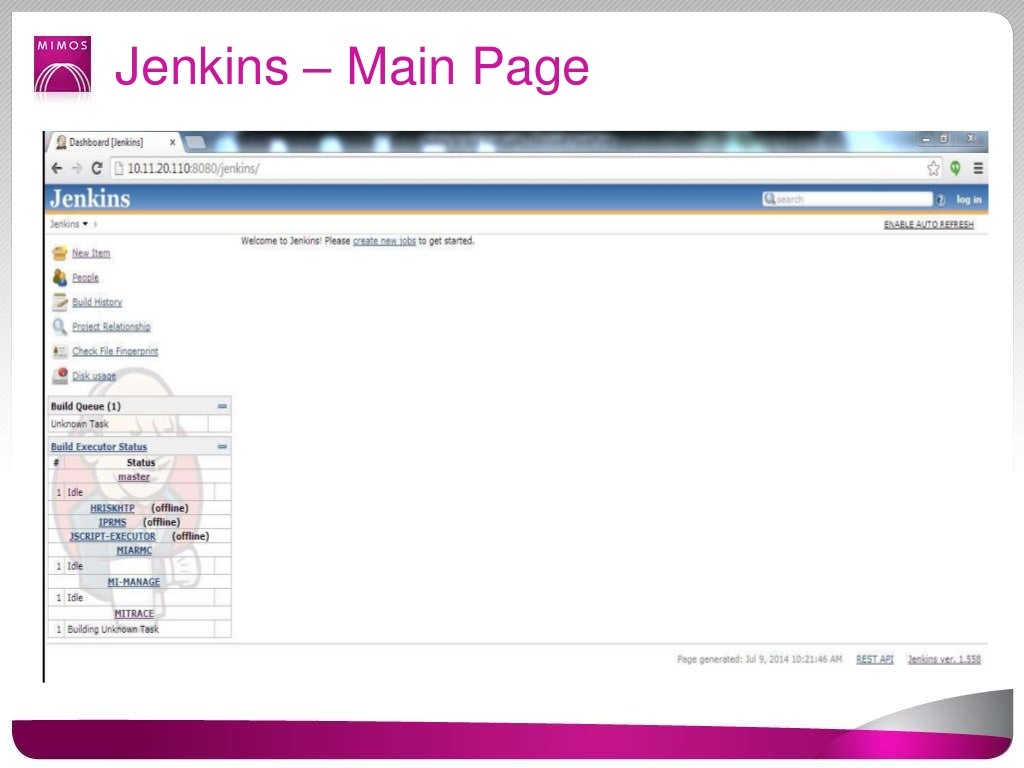Viewport: 1024px width, 768px height.
Task: Open the browser hamburger menu
Action: coord(978,168)
